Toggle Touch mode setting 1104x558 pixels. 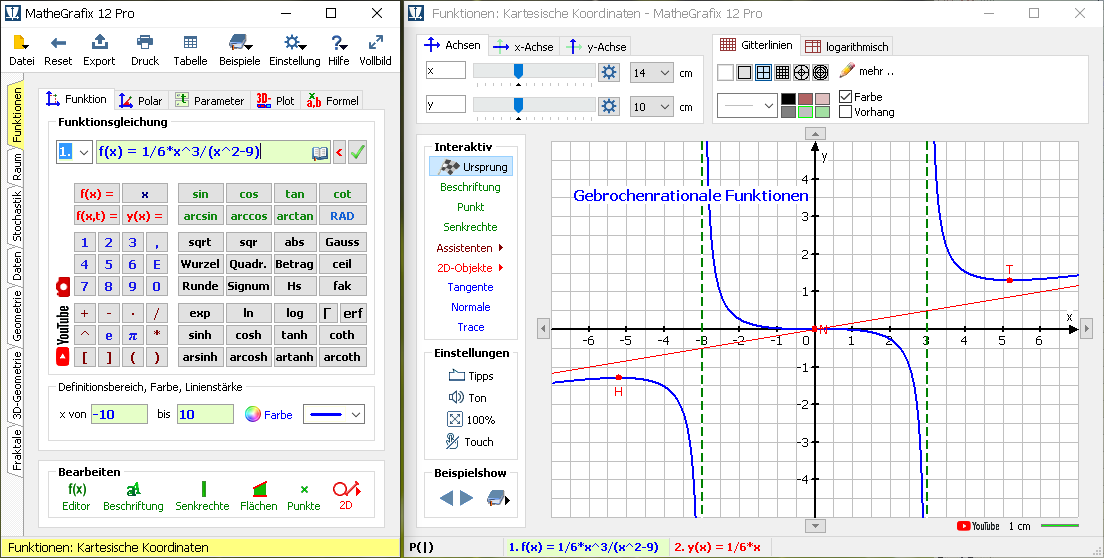click(470, 442)
